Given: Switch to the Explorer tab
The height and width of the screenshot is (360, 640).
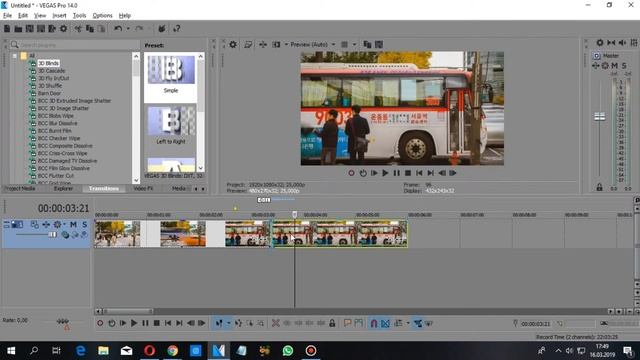Looking at the screenshot, I should pos(63,189).
